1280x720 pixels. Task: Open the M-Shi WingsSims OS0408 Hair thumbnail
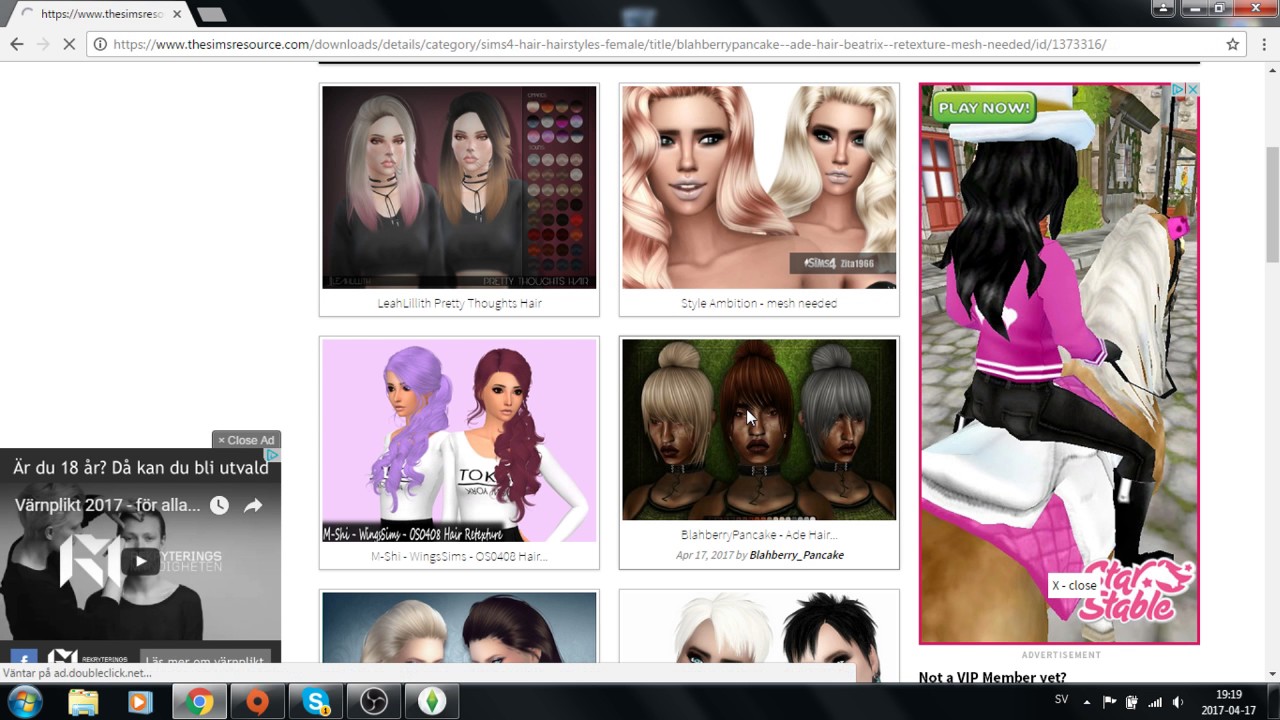coord(459,440)
